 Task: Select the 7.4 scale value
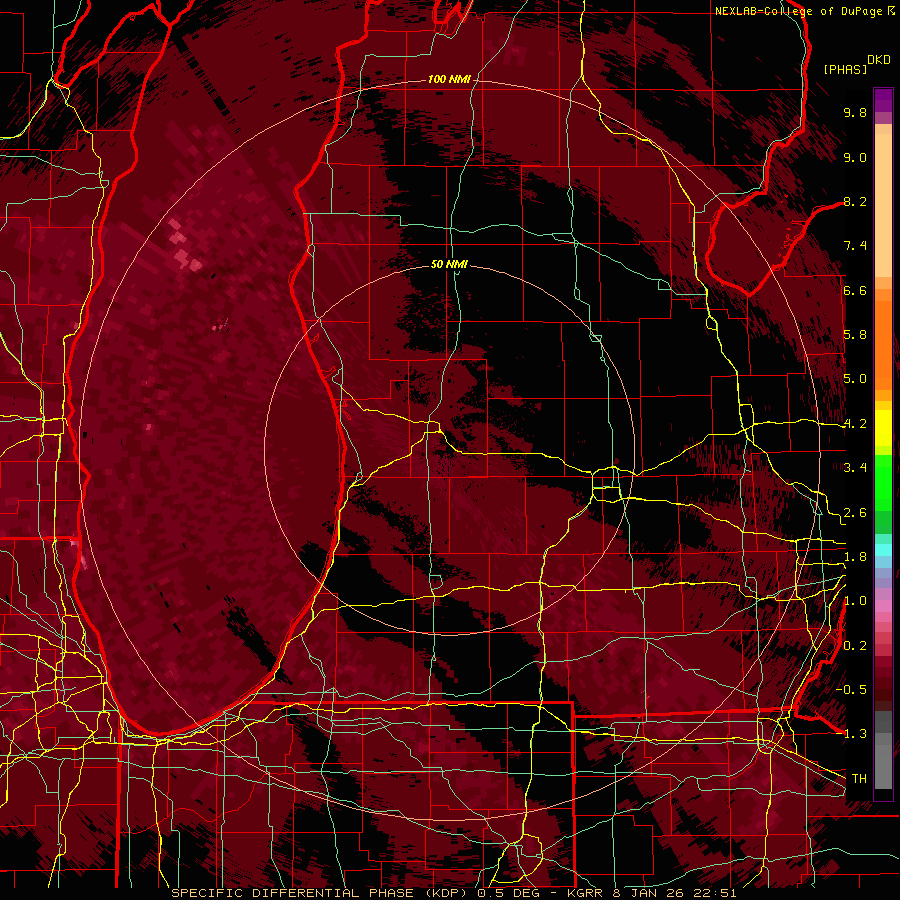pyautogui.click(x=855, y=246)
